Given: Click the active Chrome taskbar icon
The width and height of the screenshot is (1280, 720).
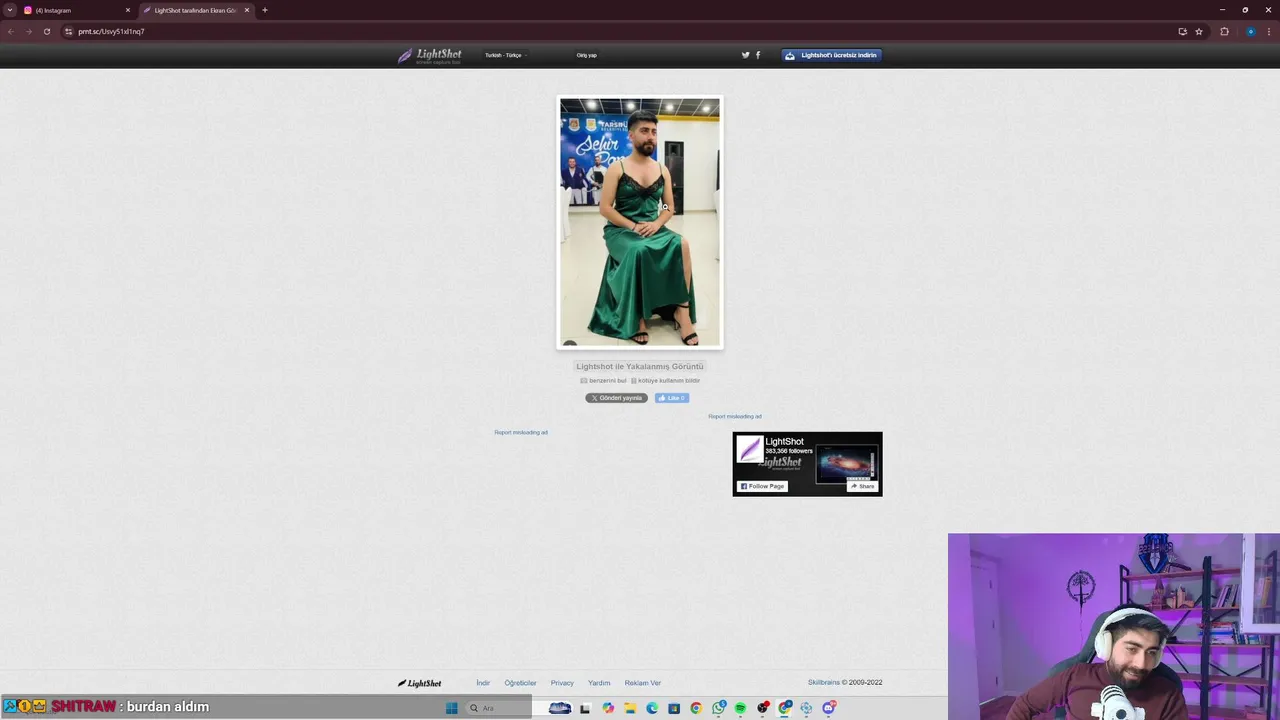Looking at the screenshot, I should point(785,708).
